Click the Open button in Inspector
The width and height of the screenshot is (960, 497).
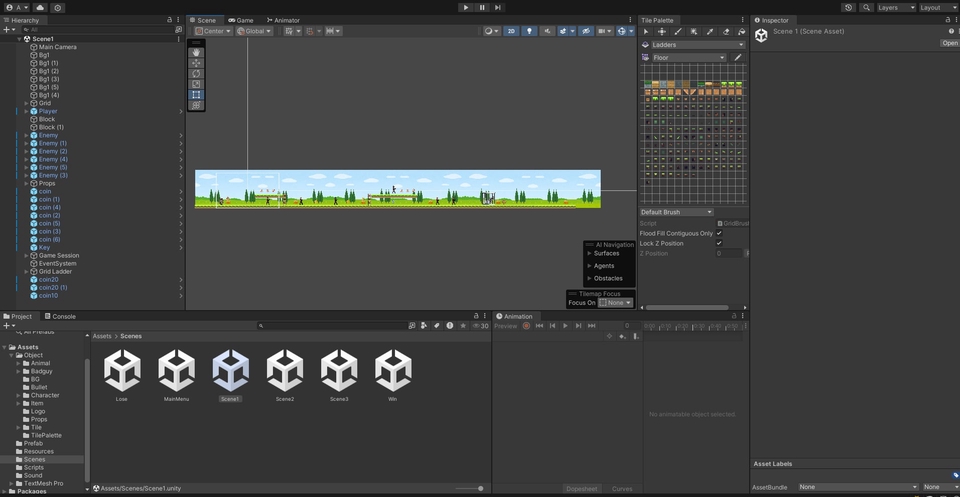(949, 43)
